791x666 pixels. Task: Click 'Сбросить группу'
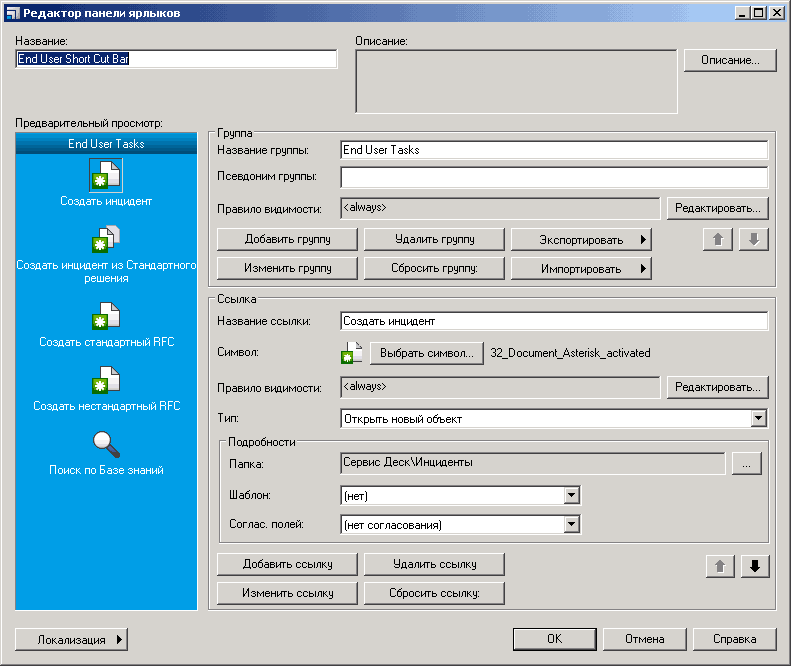434,268
